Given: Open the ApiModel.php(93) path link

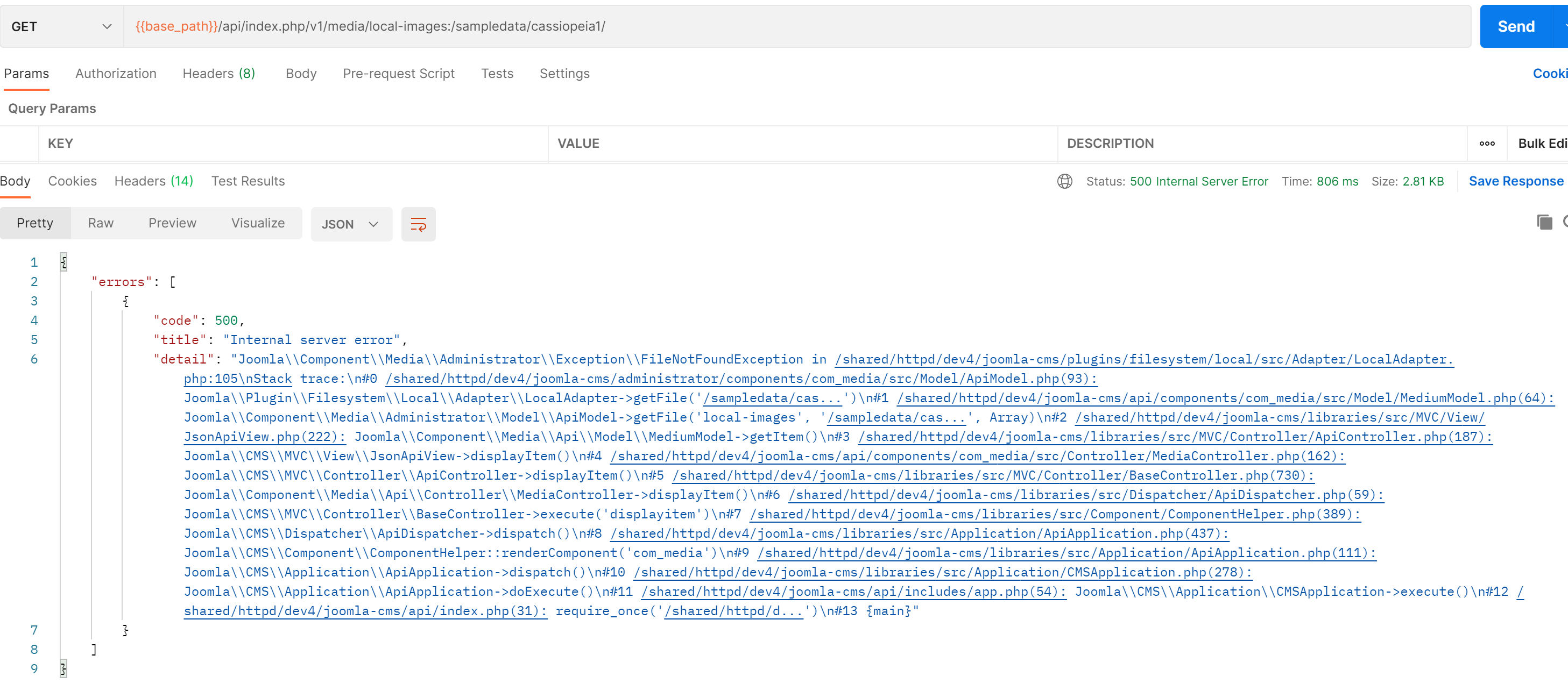Looking at the screenshot, I should point(741,379).
